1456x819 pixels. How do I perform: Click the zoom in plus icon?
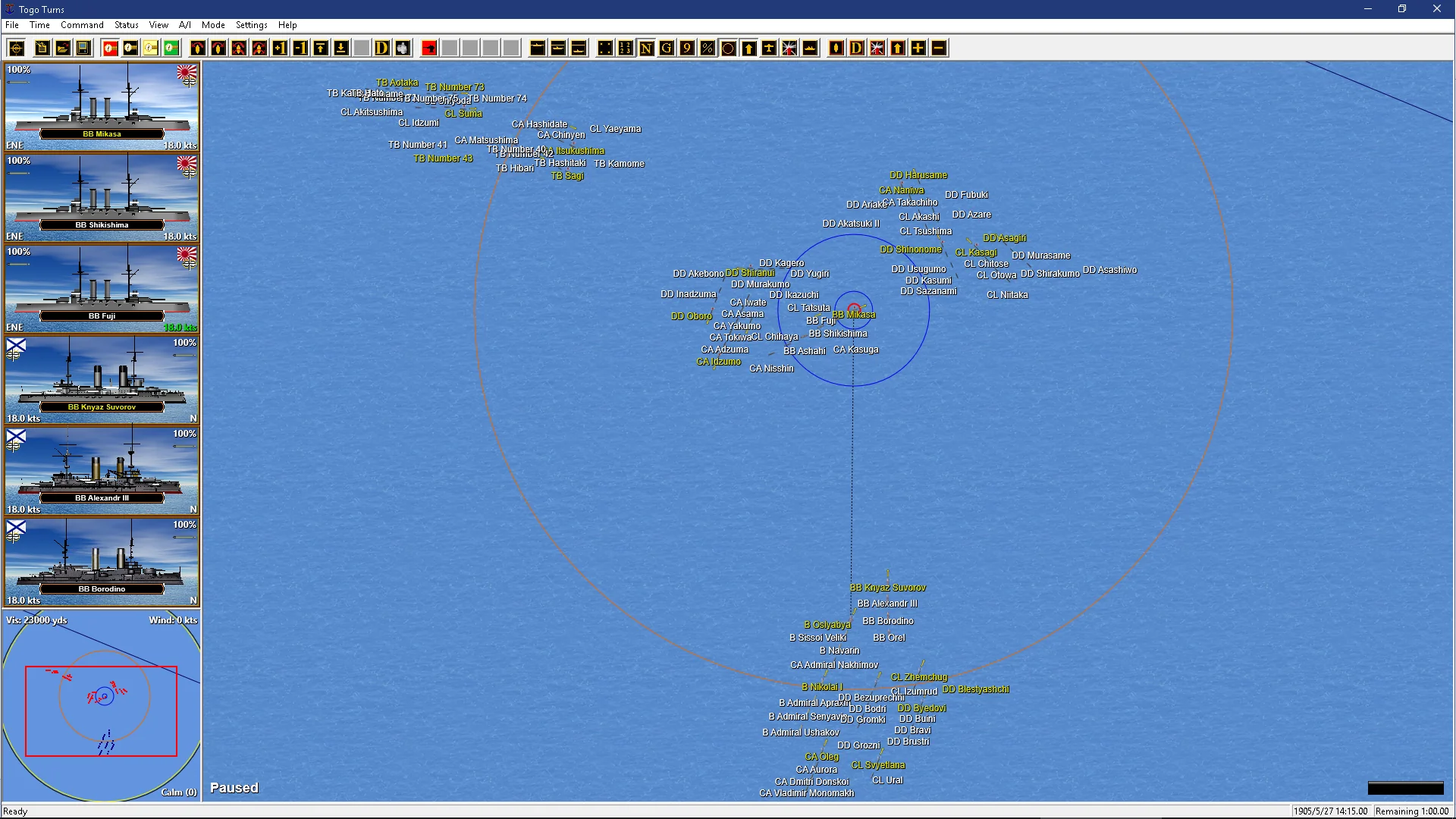(x=918, y=49)
